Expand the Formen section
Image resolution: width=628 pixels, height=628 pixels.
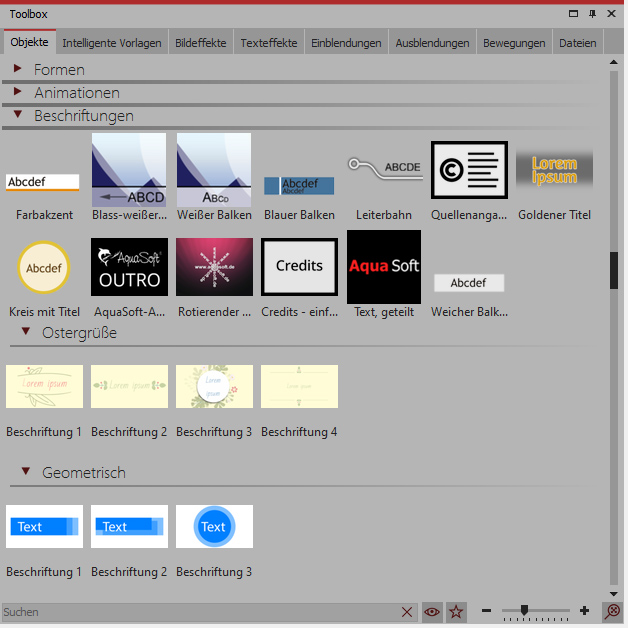point(18,69)
